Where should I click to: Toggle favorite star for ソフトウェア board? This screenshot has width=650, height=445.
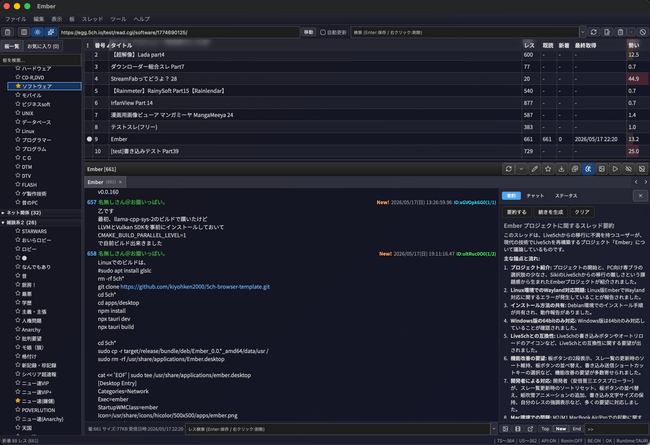pos(18,86)
